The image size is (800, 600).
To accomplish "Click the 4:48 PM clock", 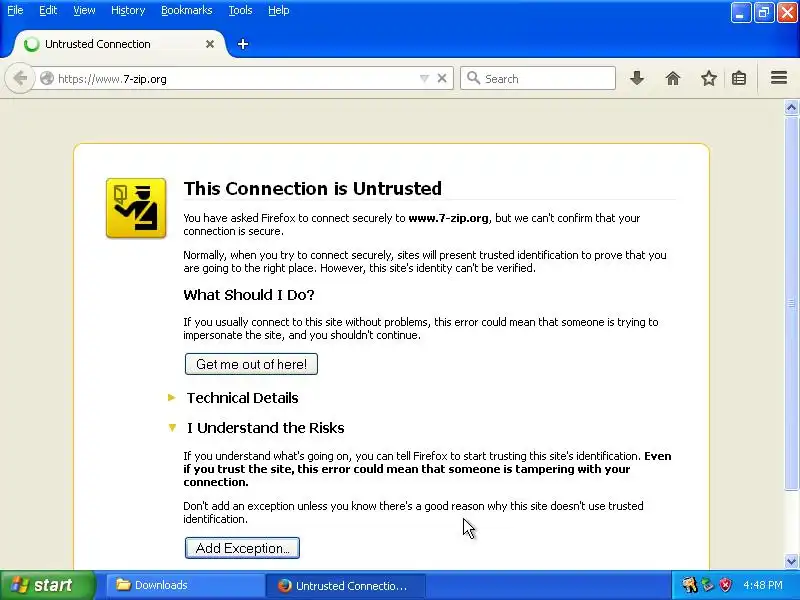I will (763, 585).
